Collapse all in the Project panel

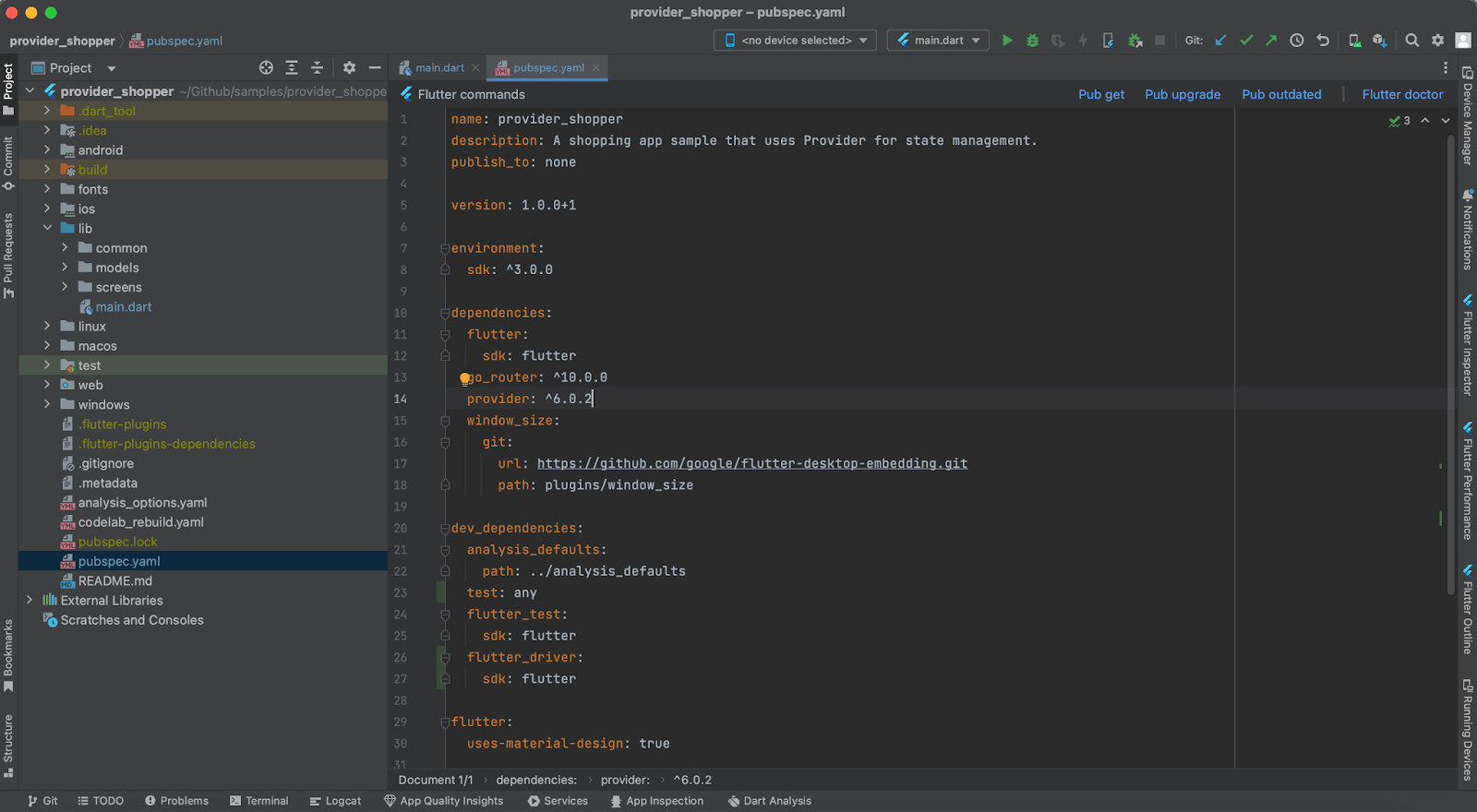pos(317,67)
